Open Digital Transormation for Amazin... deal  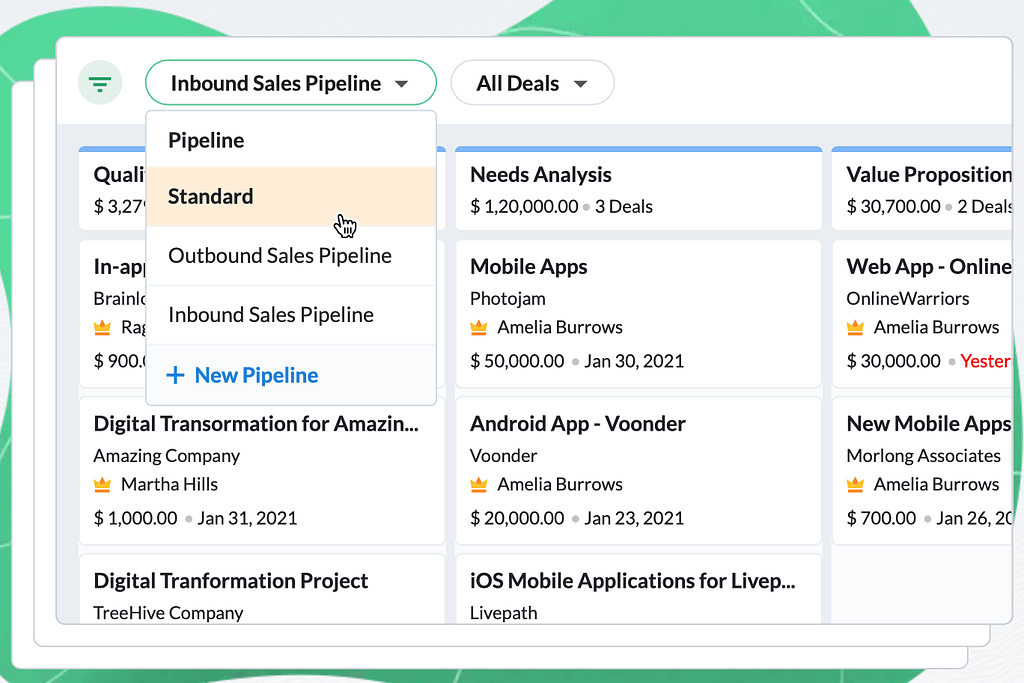tap(262, 470)
